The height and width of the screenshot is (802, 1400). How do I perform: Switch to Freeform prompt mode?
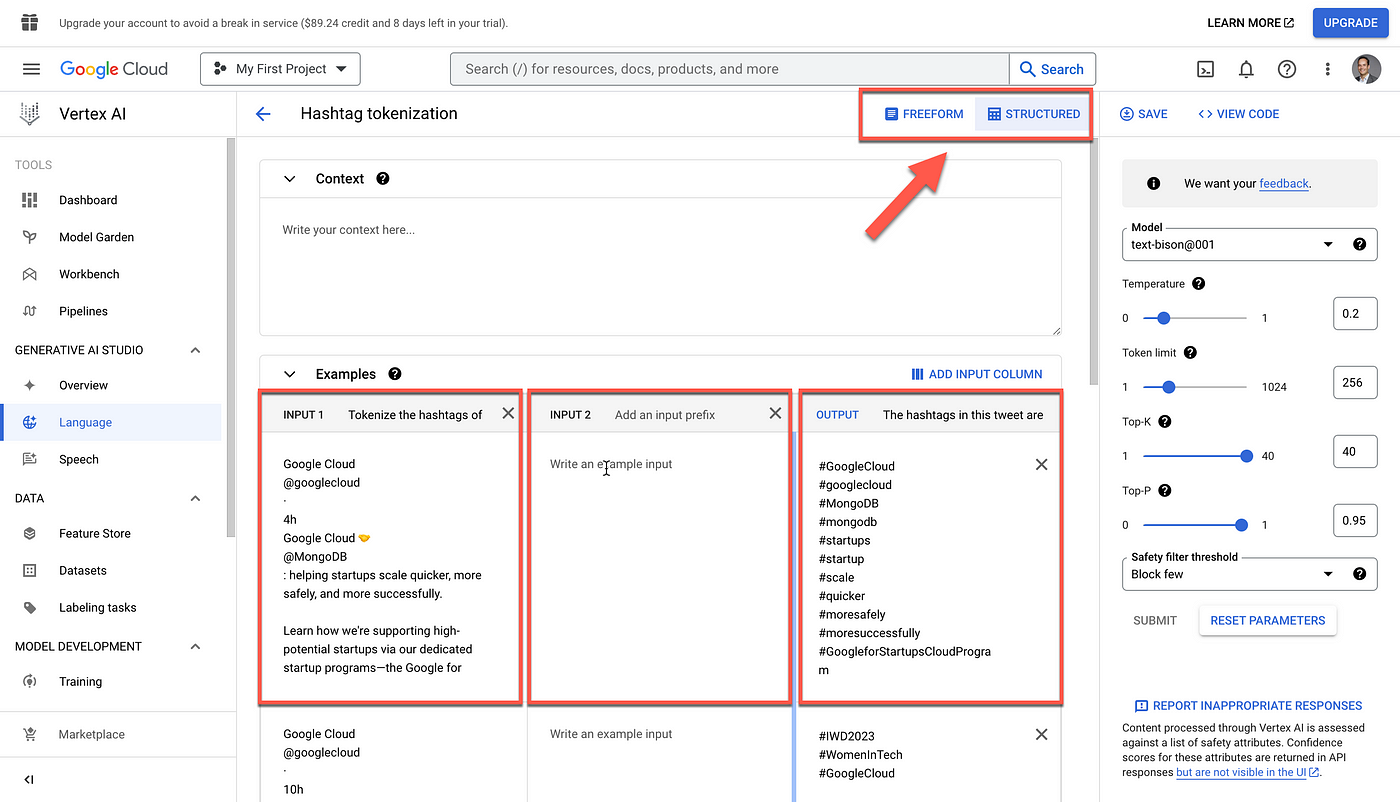tap(924, 114)
